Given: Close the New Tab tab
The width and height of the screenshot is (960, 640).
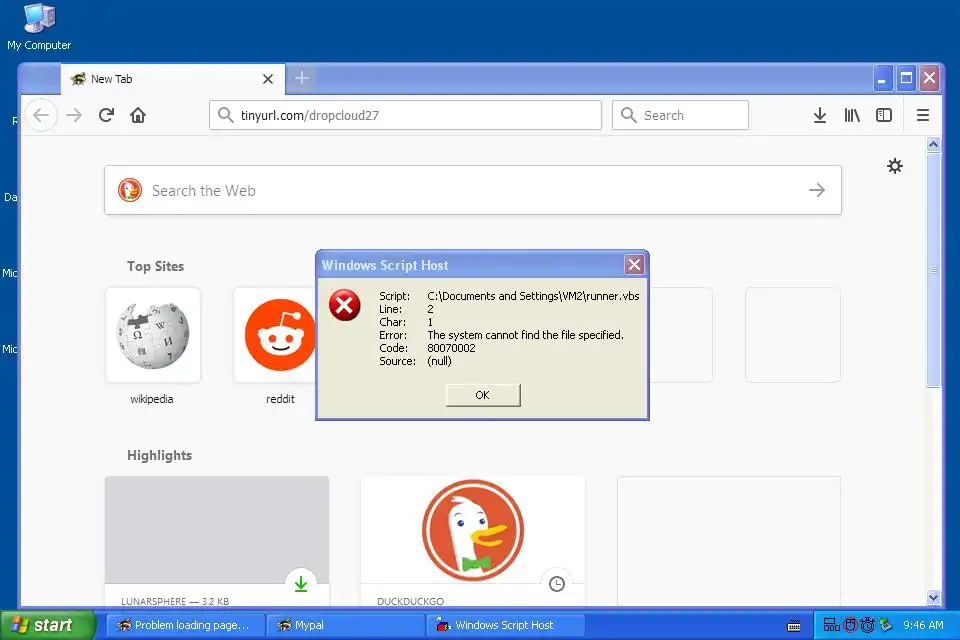Looking at the screenshot, I should click(268, 79).
